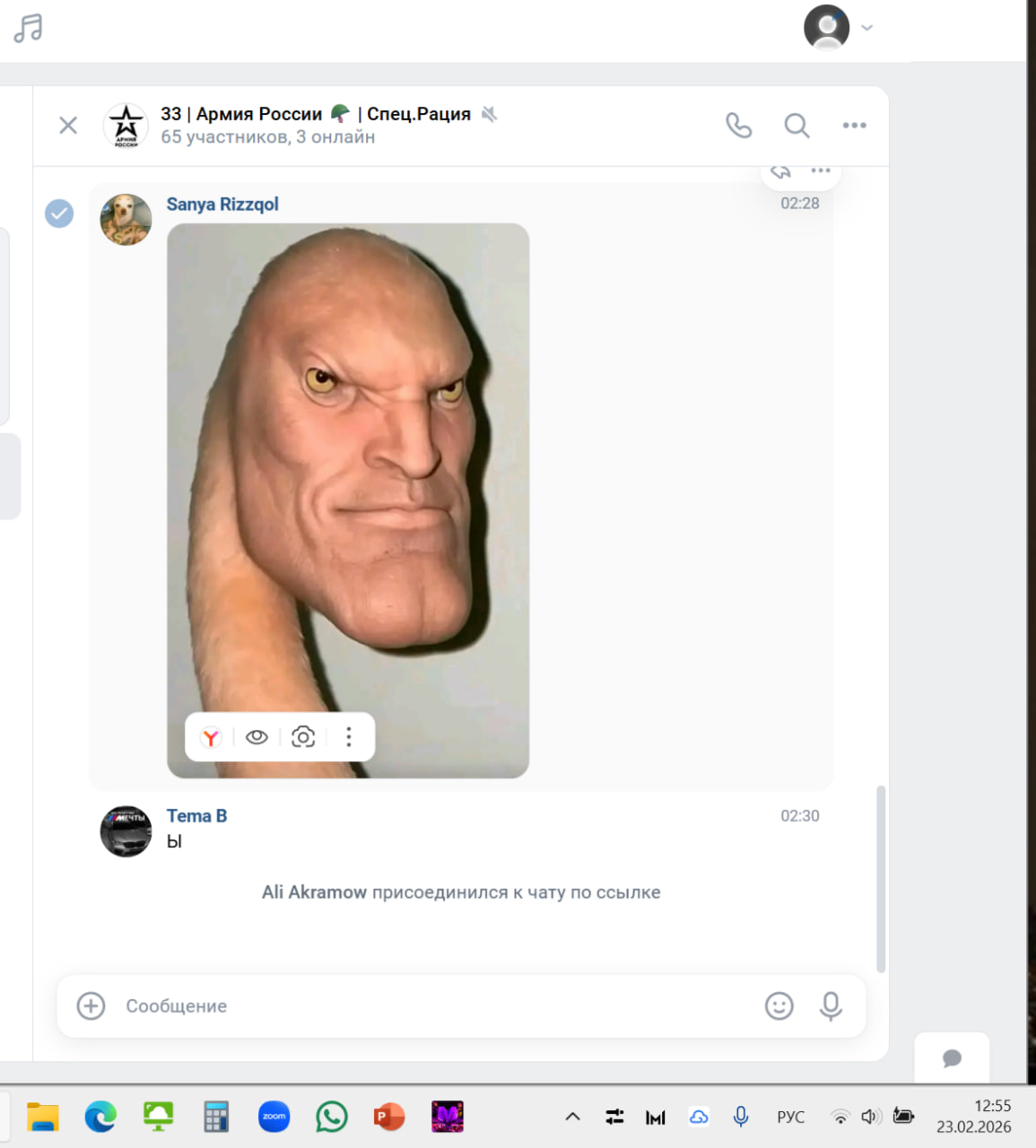Click the Сообщение message input field
This screenshot has height=1148, width=1036.
tap(431, 1006)
